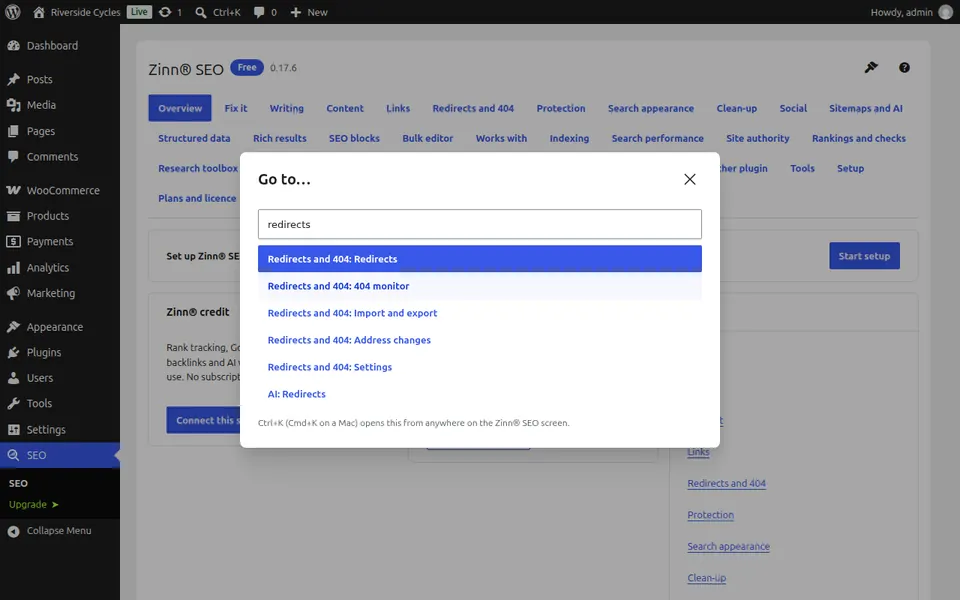
Task: Click the Go to search input field
Action: (x=479, y=224)
